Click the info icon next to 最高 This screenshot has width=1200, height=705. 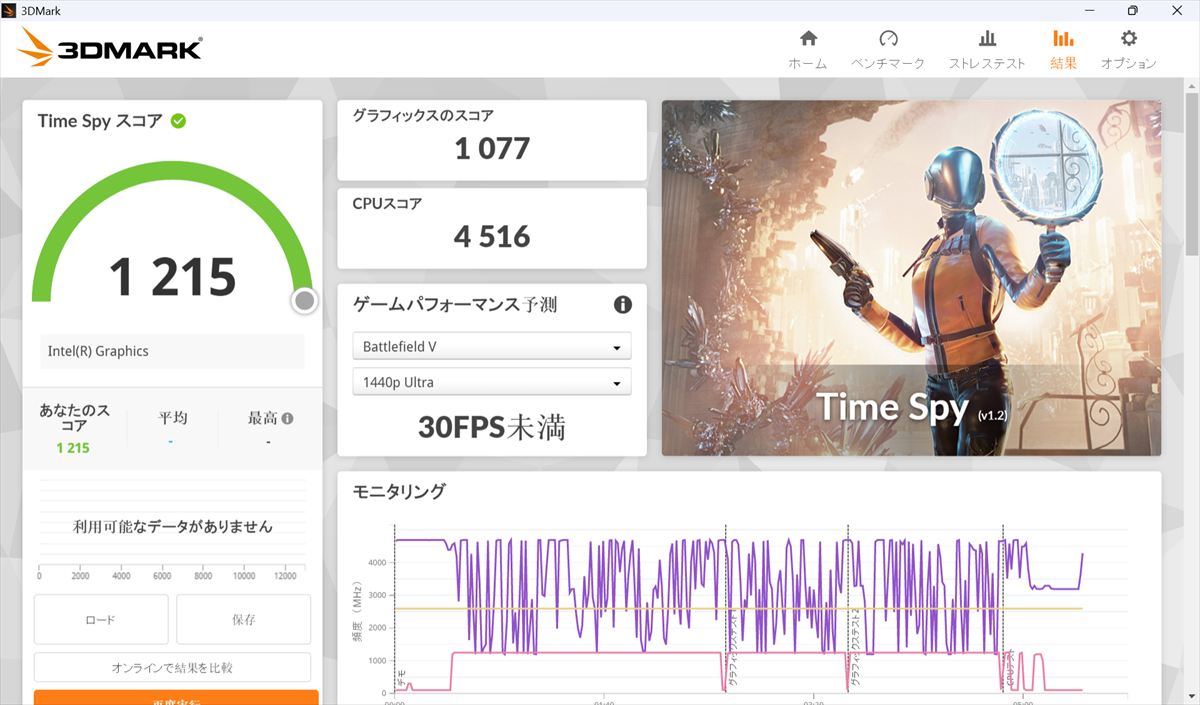[x=288, y=418]
